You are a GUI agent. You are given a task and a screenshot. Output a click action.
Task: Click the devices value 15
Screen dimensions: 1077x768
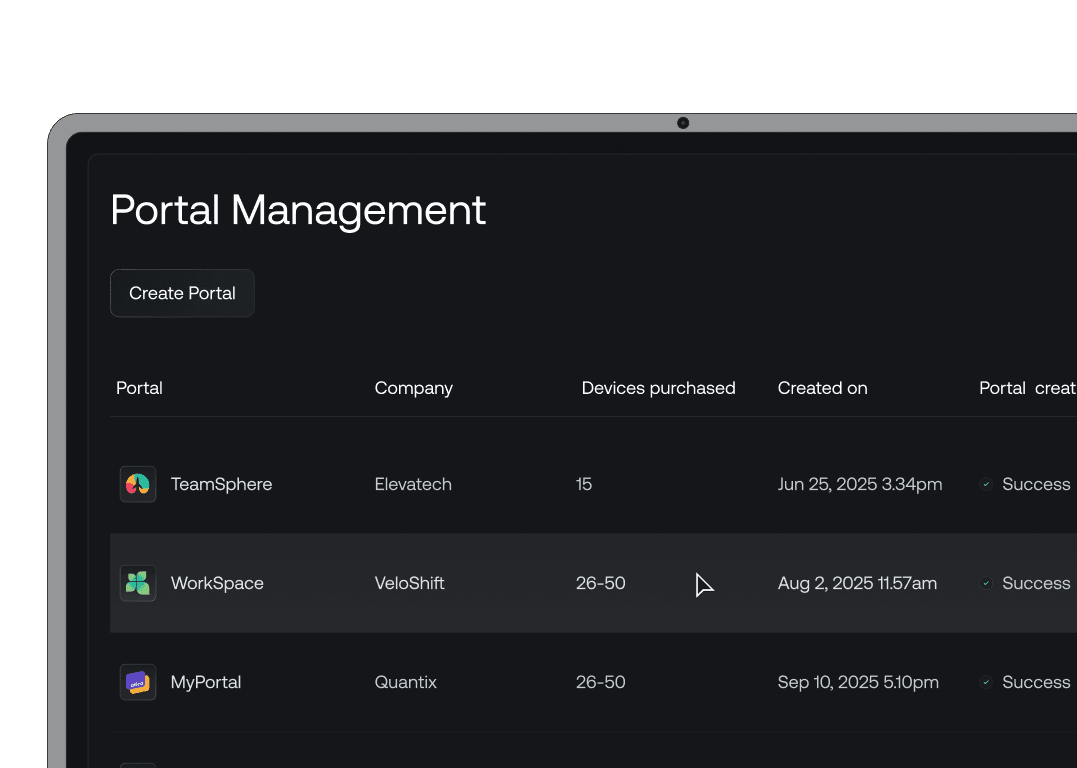tap(584, 484)
